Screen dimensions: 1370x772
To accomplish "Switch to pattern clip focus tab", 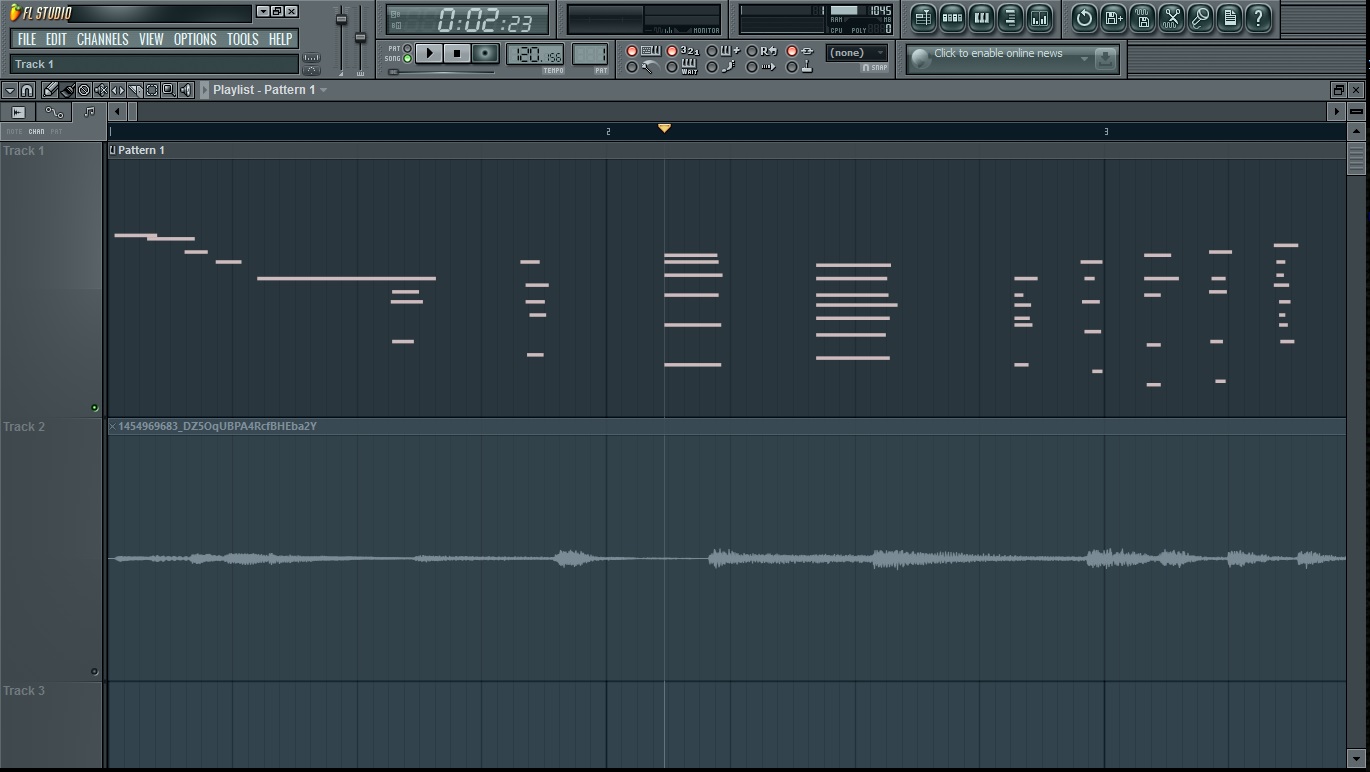I will pyautogui.click(x=89, y=112).
